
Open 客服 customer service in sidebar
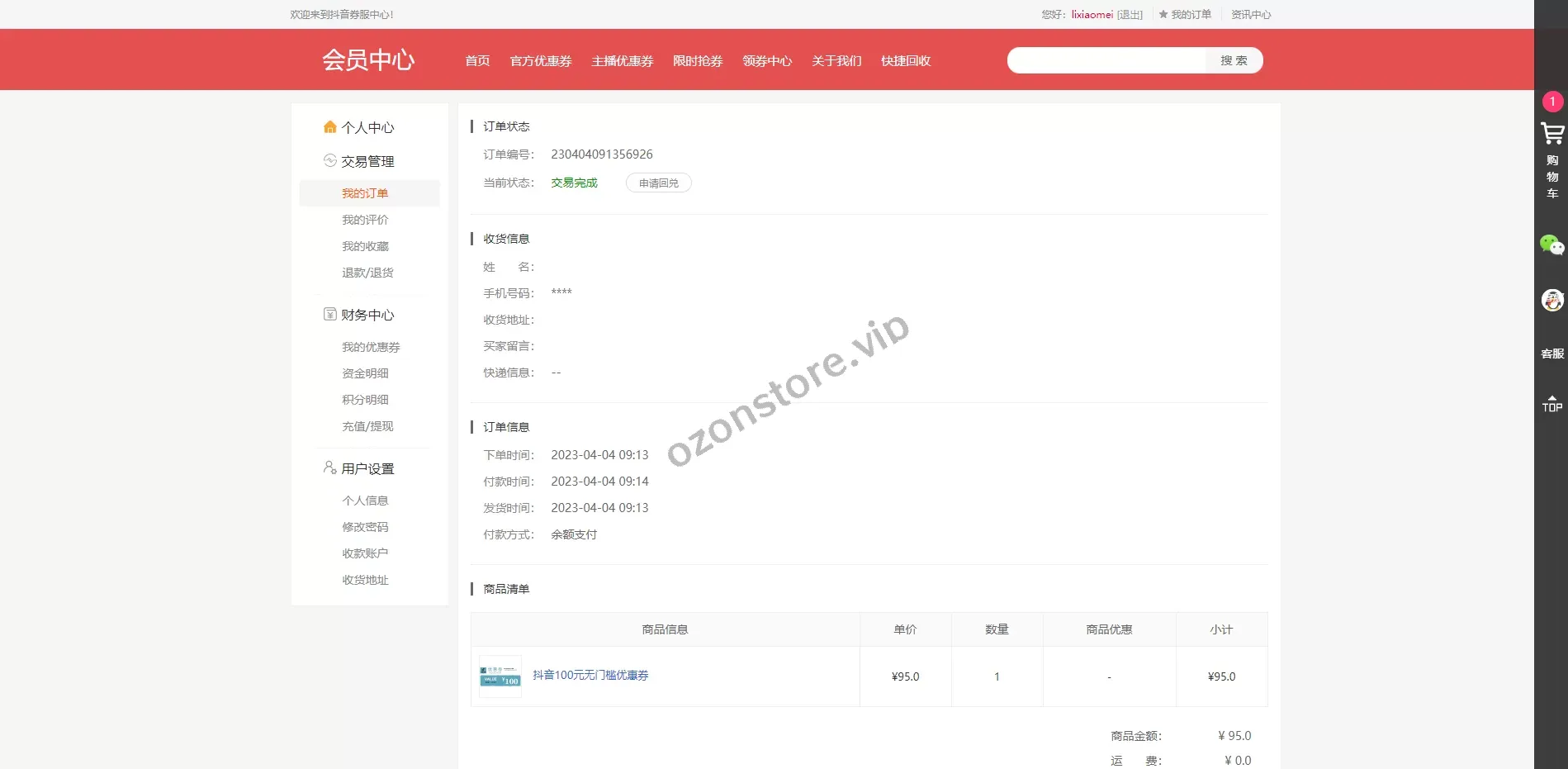click(1551, 354)
